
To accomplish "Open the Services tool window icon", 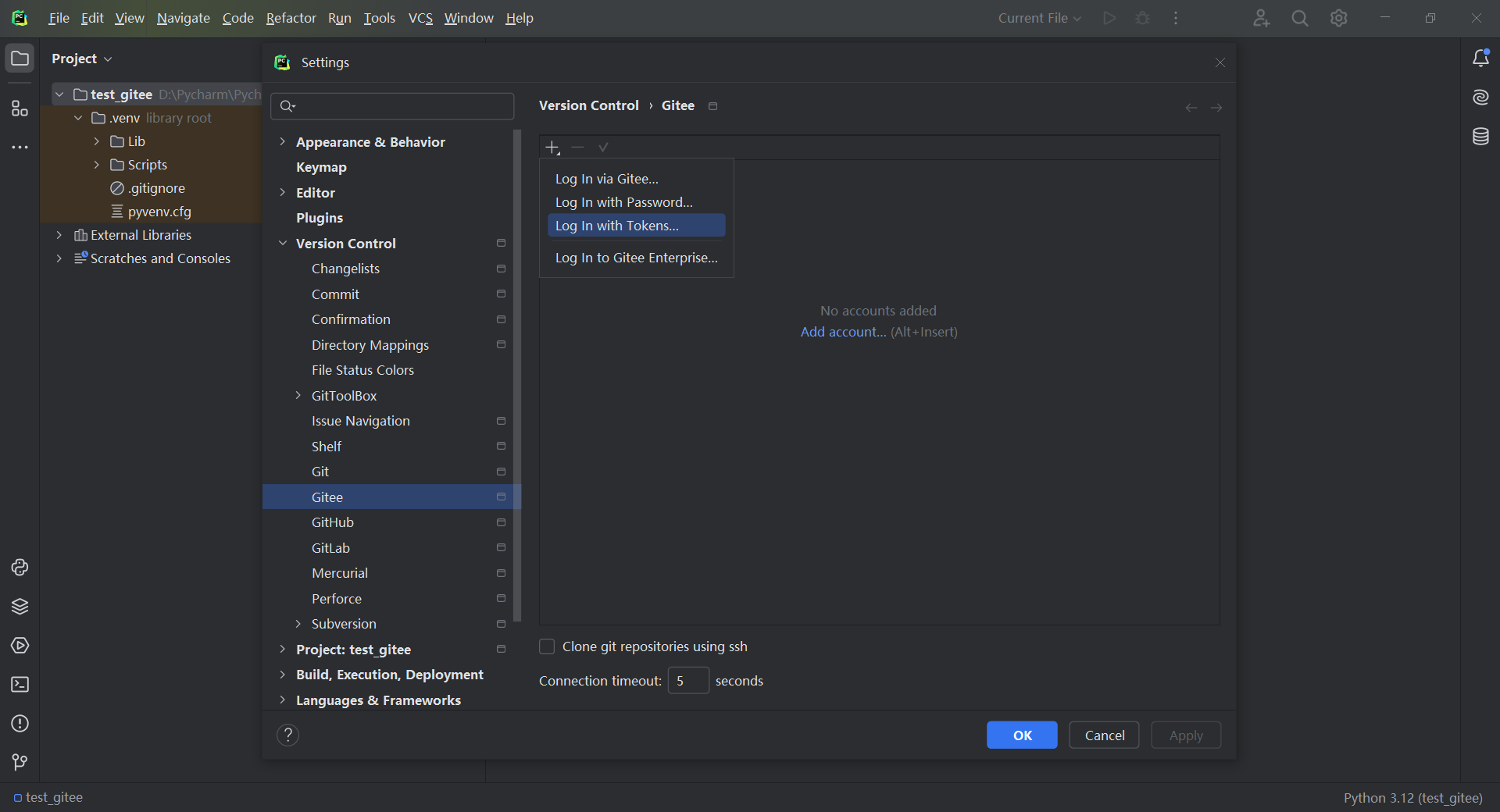I will pos(20,646).
